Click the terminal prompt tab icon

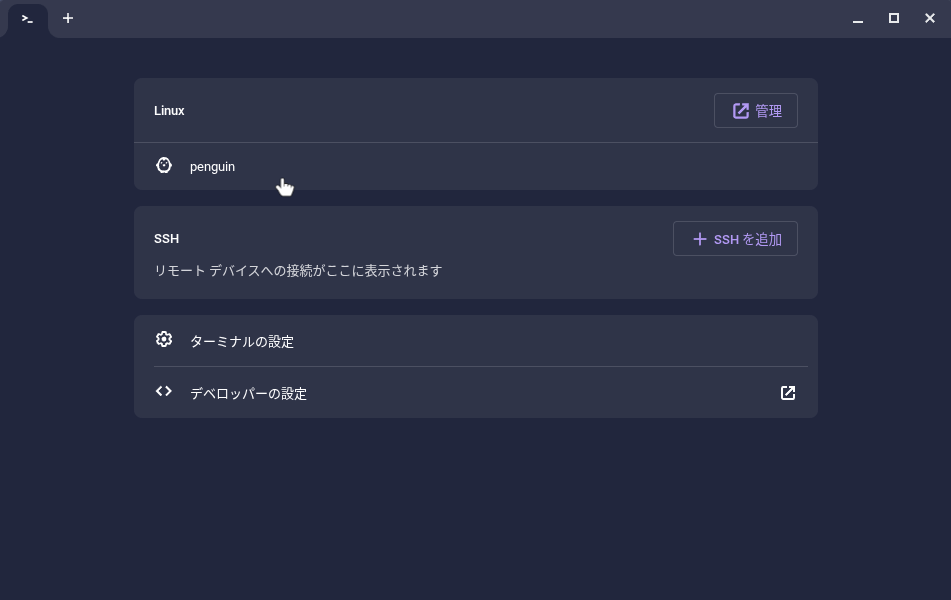tap(27, 19)
